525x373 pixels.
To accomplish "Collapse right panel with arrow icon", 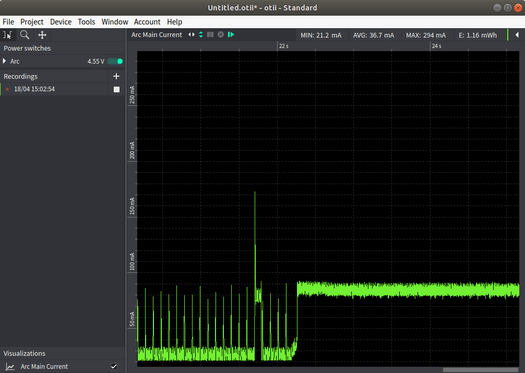I will pyautogui.click(x=517, y=35).
